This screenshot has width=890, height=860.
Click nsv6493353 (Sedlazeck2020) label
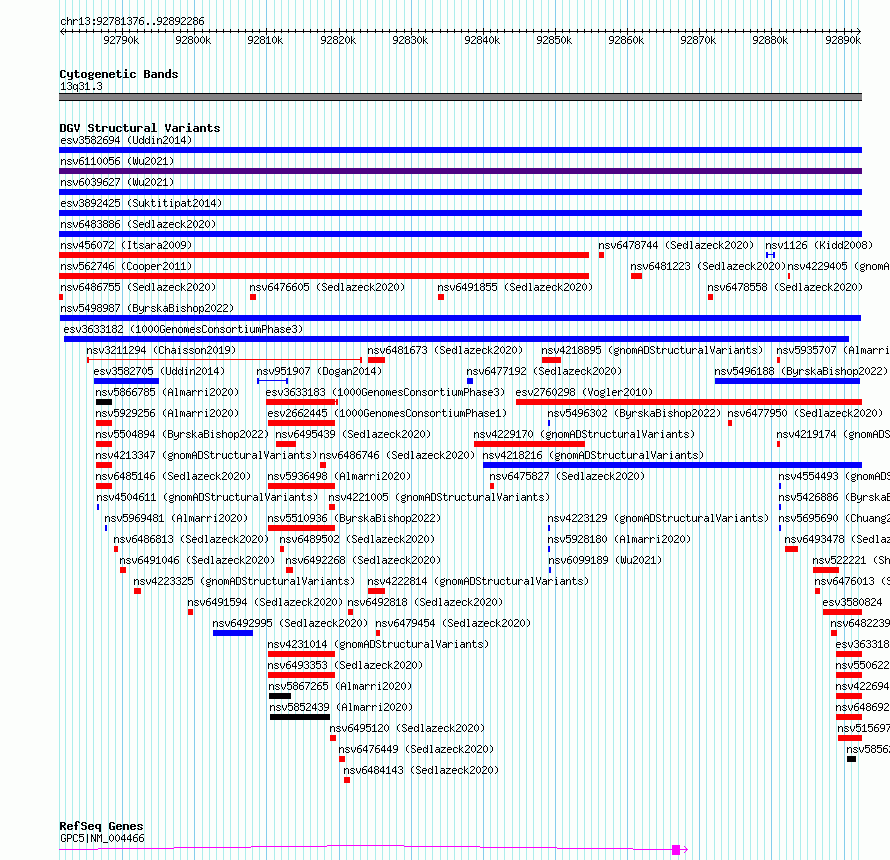tap(345, 665)
